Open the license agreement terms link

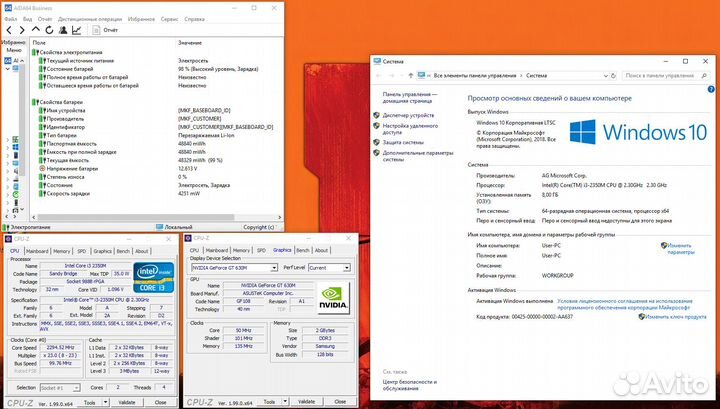(624, 304)
